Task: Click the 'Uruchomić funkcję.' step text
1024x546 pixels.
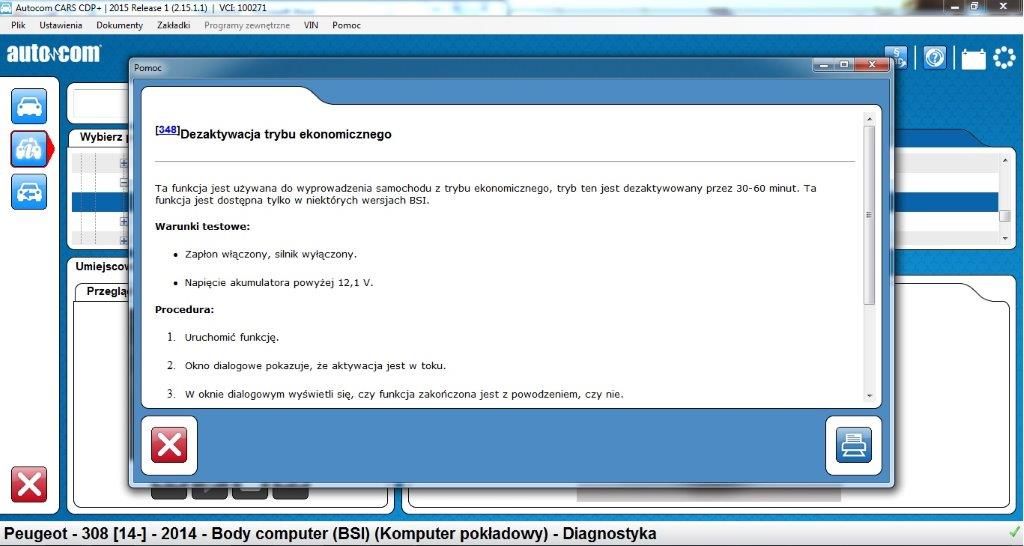Action: click(x=232, y=338)
